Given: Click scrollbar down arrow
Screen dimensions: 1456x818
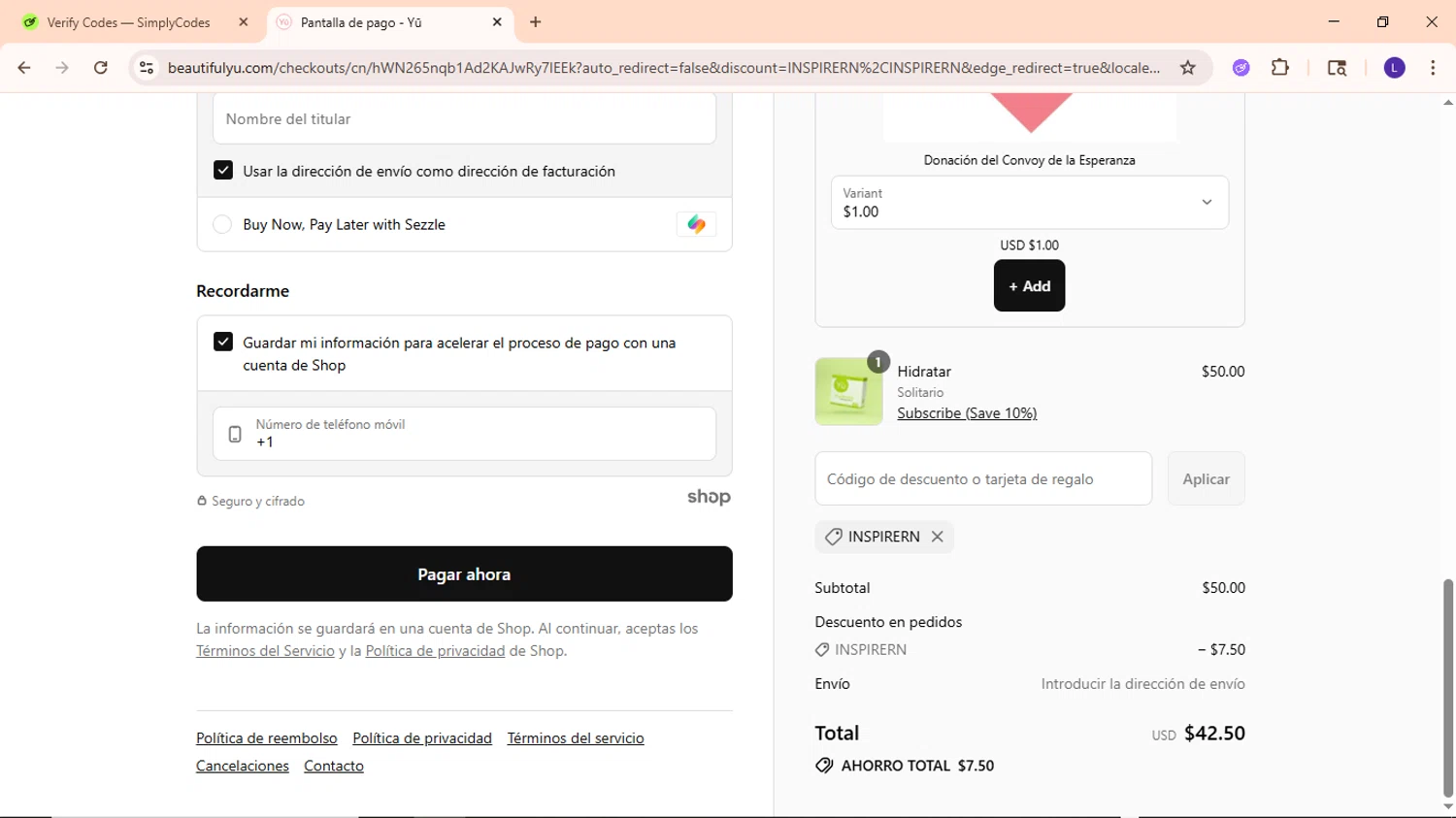Looking at the screenshot, I should coord(1448,806).
